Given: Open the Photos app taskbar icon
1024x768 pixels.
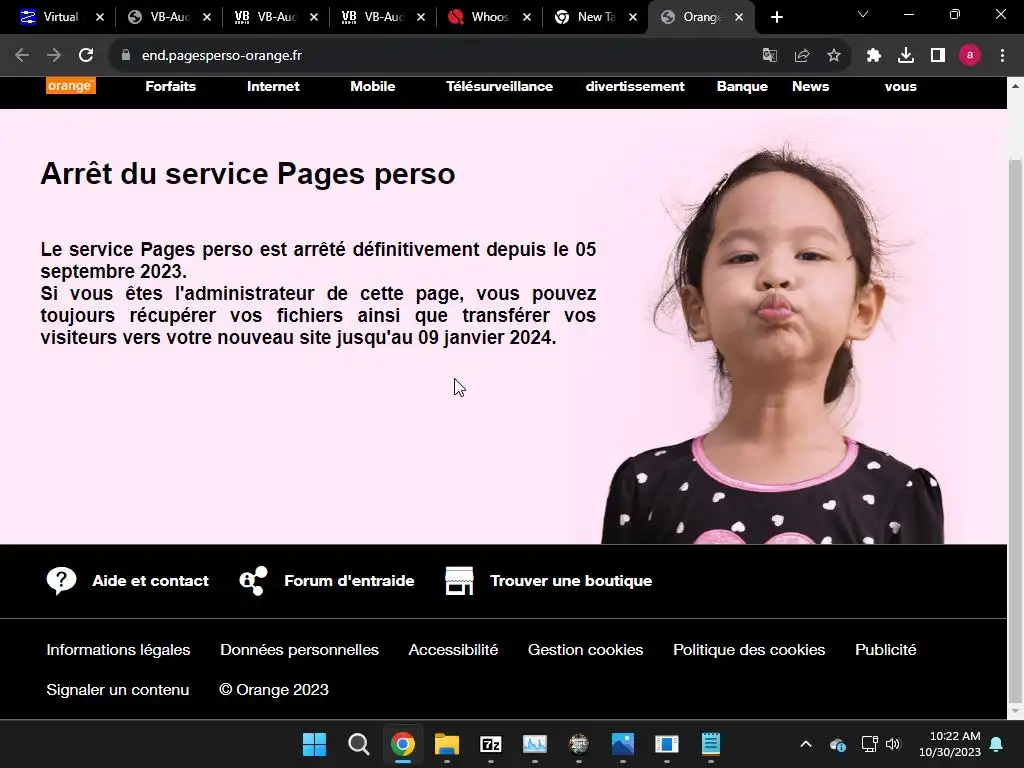Looking at the screenshot, I should [x=623, y=744].
